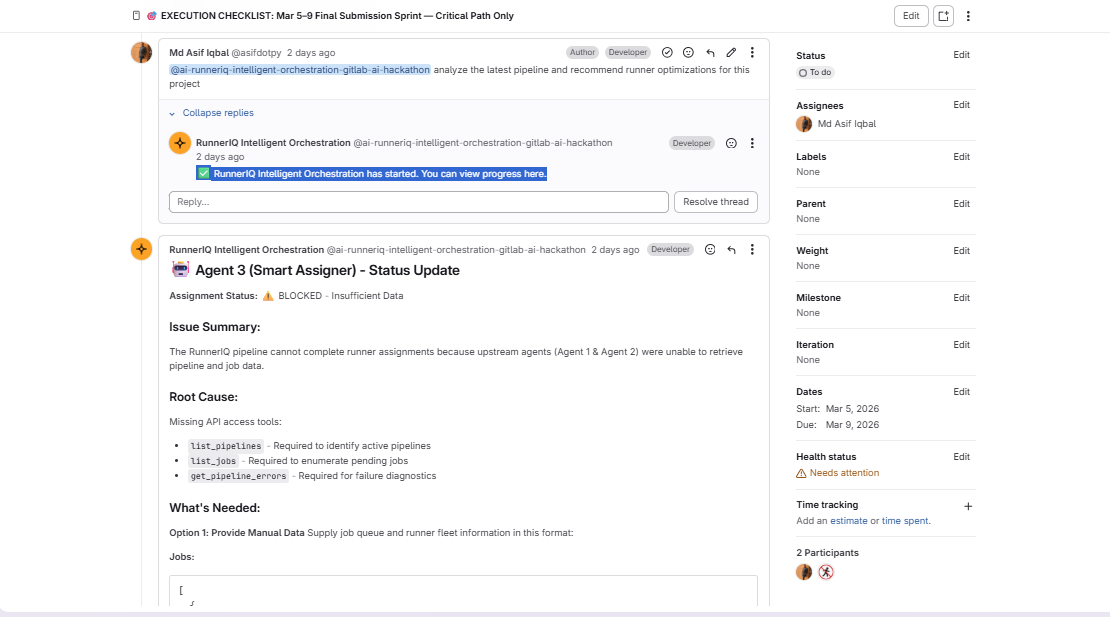The image size is (1110, 617).
Task: Edit the Assignees field
Action: (x=961, y=105)
